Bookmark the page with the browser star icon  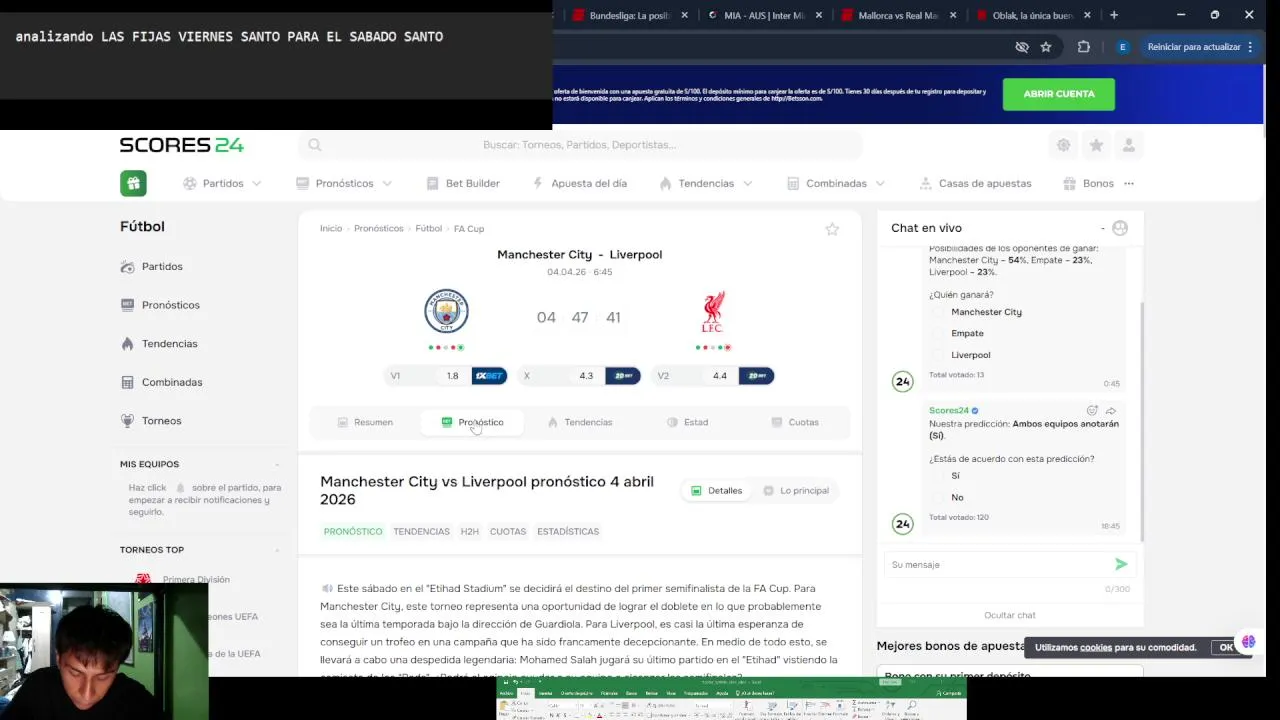(x=1046, y=47)
